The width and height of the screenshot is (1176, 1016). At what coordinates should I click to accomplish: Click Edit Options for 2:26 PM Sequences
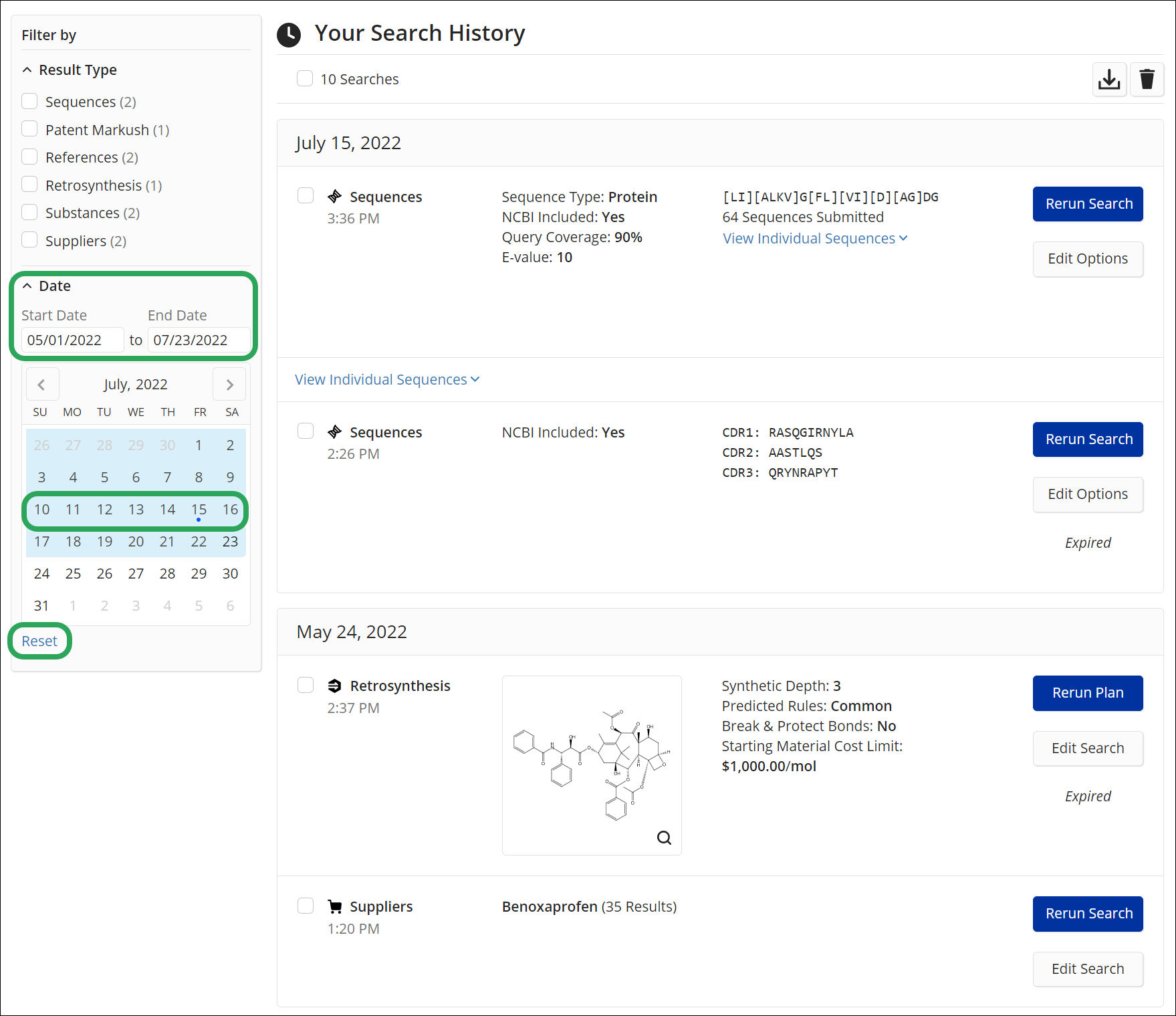tap(1088, 494)
